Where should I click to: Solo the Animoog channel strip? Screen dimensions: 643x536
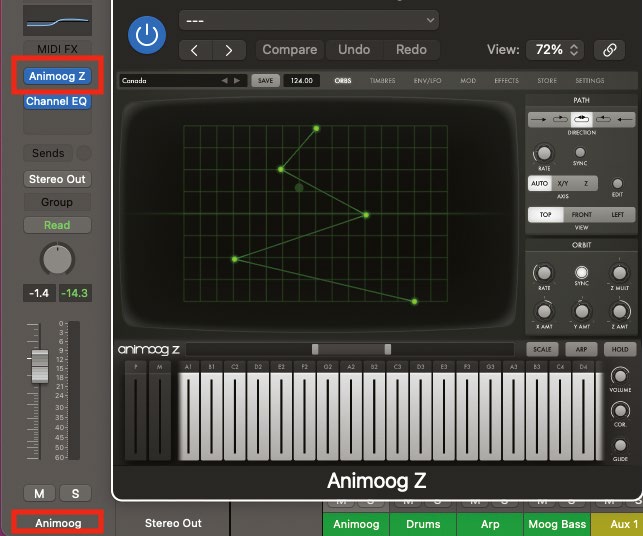tap(75, 493)
